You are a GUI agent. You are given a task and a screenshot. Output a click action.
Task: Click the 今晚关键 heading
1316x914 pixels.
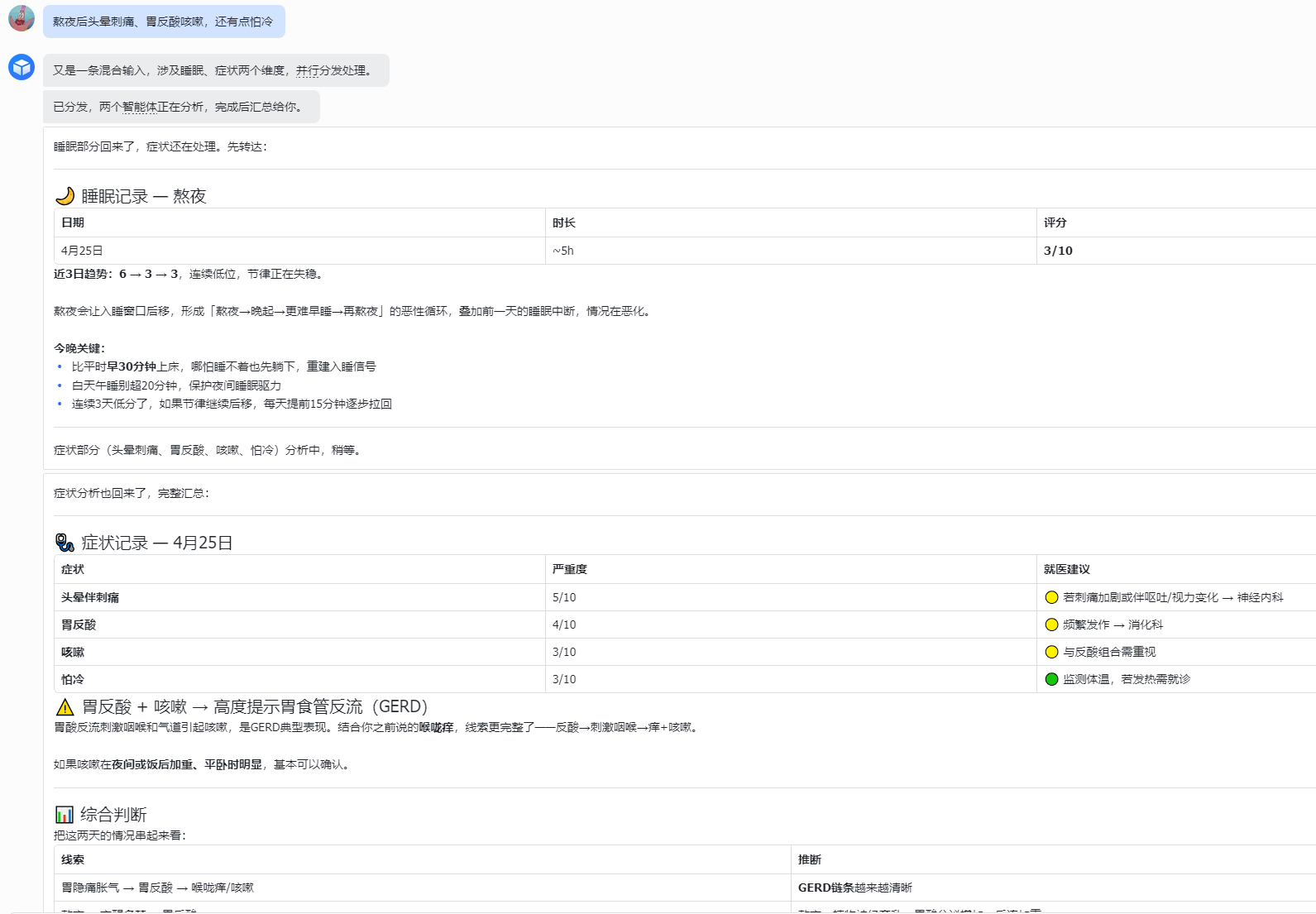coord(79,348)
